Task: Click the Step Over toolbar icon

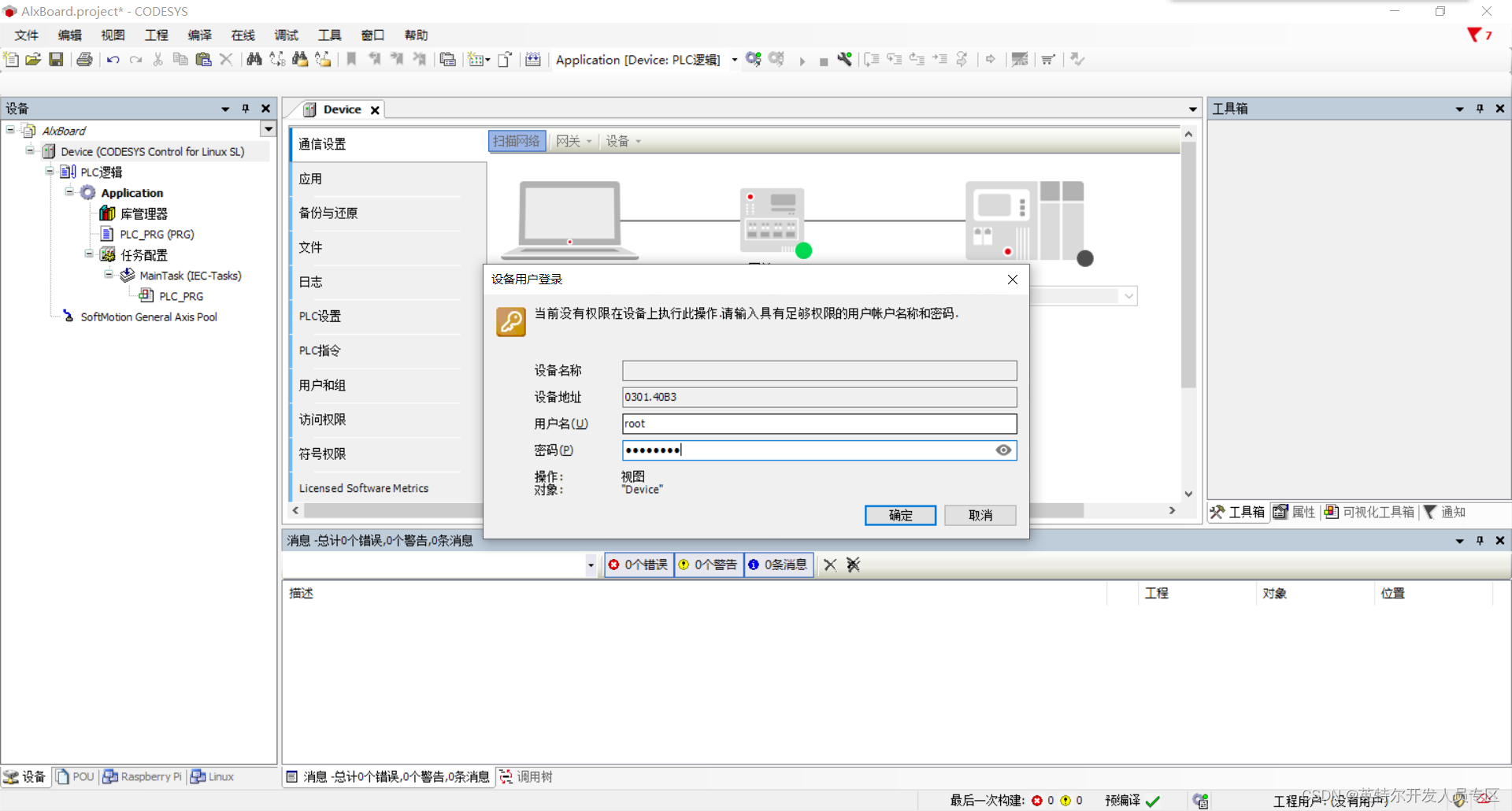Action: coord(872,59)
